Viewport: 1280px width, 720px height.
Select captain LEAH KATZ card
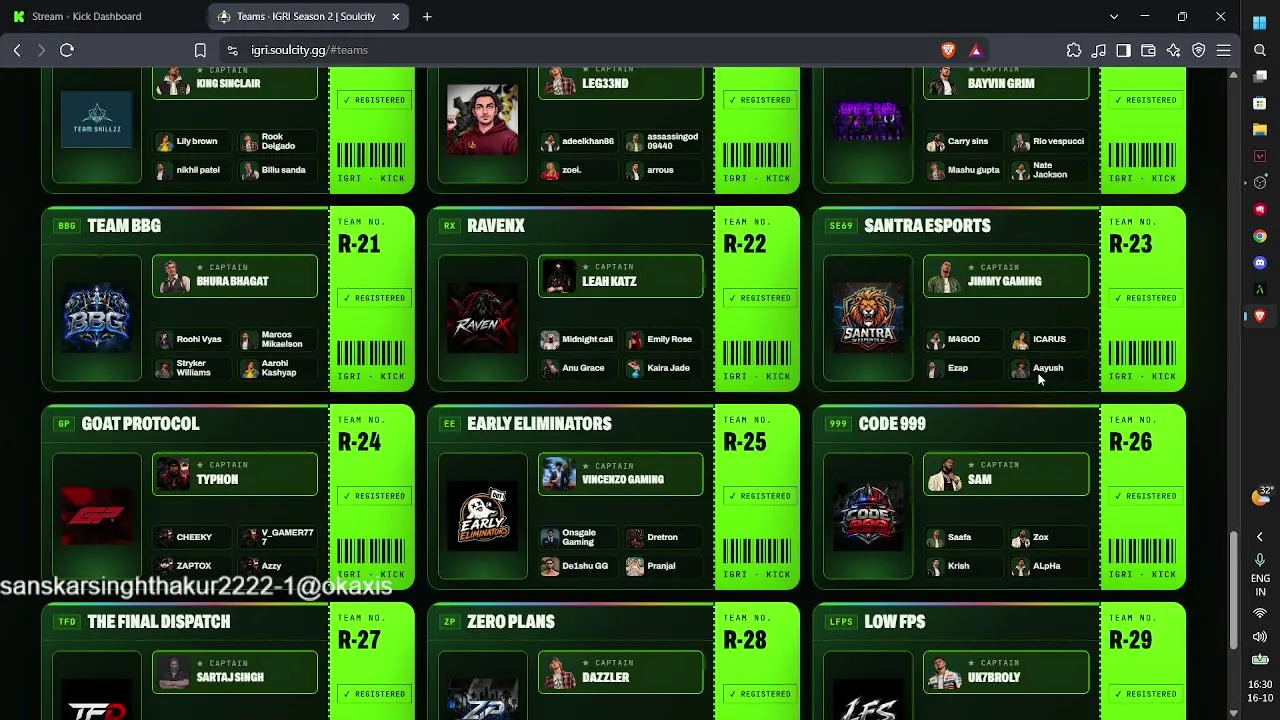click(x=621, y=276)
